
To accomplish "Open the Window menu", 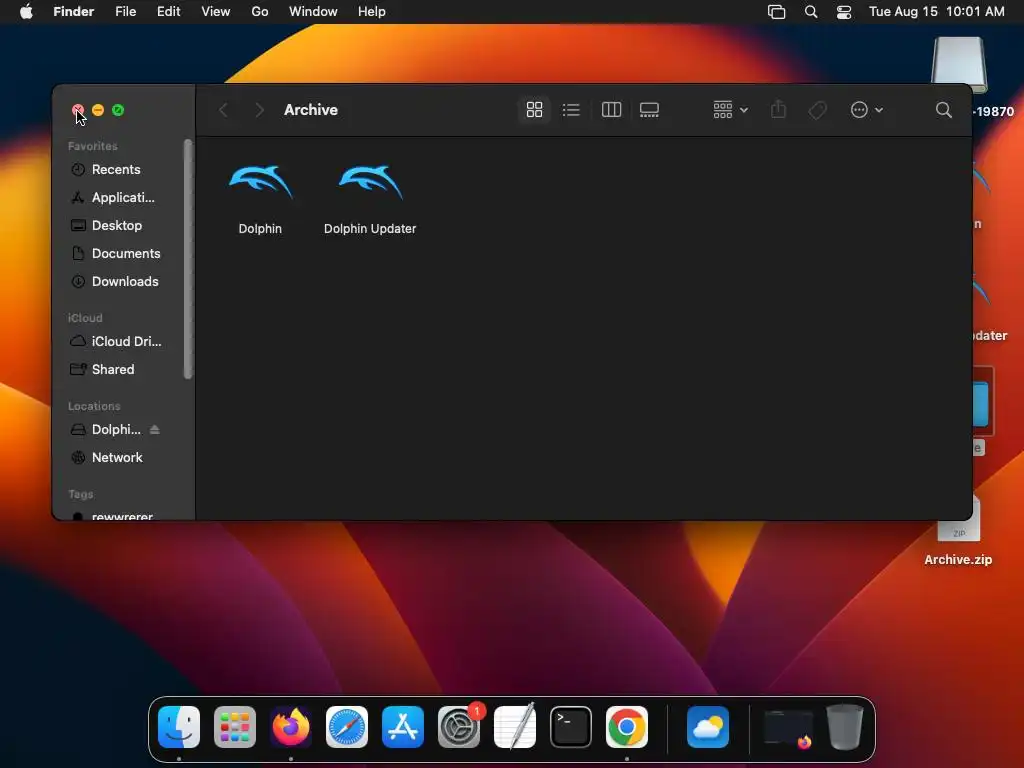I will coord(313,12).
